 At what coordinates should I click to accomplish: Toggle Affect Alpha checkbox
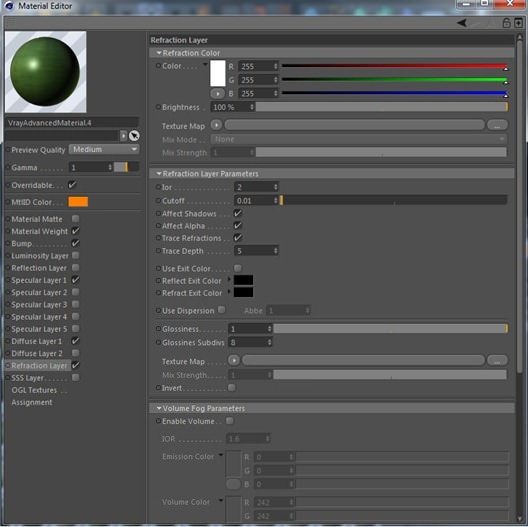coord(237,225)
